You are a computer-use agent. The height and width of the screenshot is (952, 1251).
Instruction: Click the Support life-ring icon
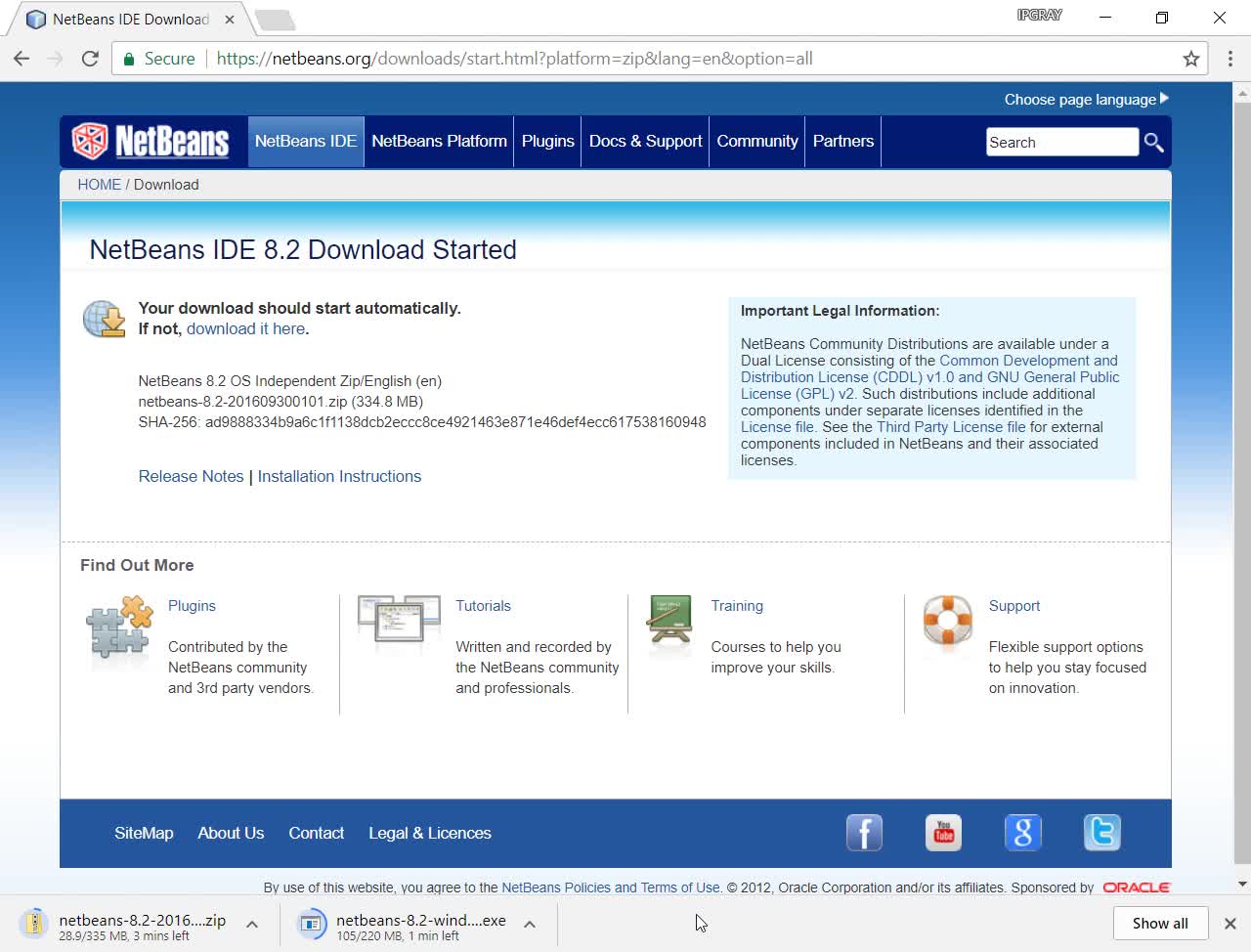coord(945,626)
